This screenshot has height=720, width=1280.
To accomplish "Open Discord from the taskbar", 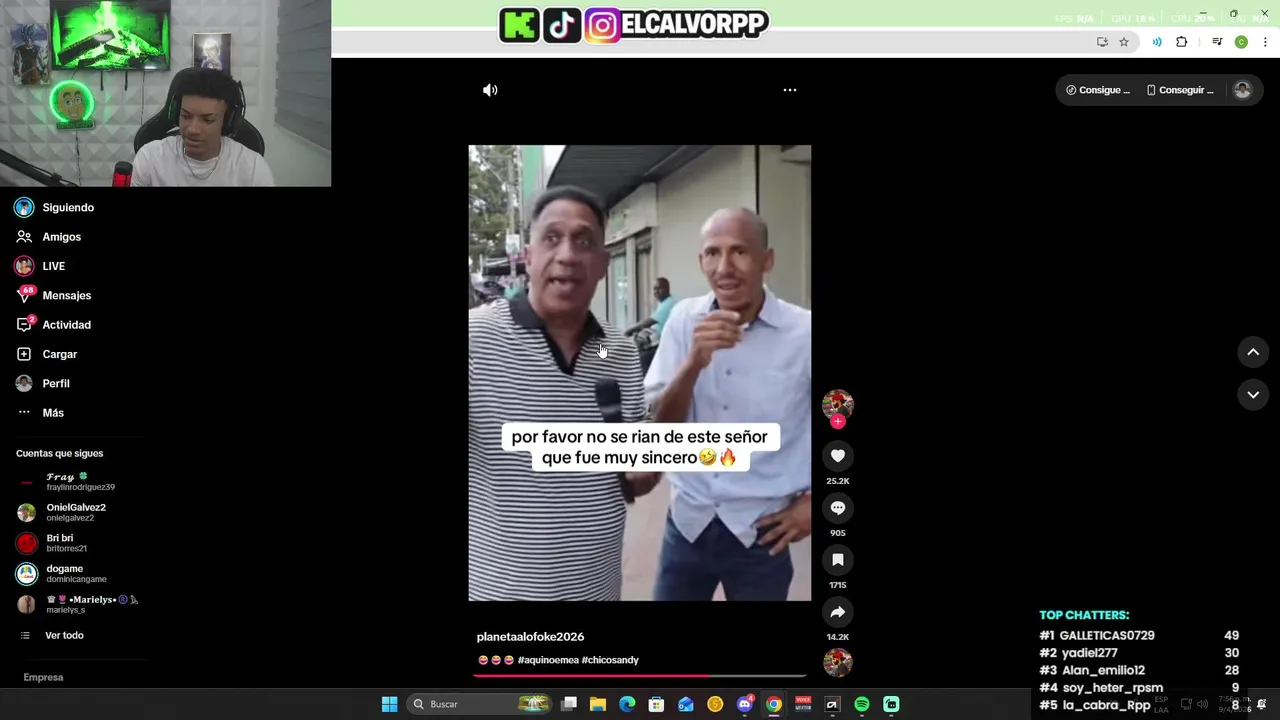I will tap(744, 704).
